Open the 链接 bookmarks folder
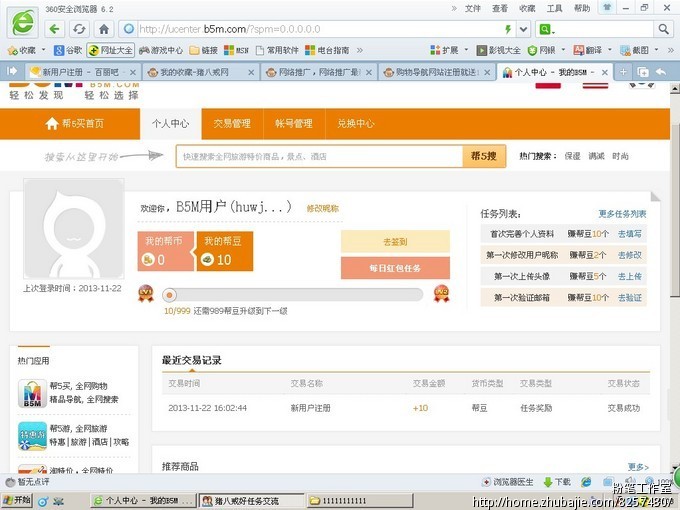 click(x=203, y=50)
